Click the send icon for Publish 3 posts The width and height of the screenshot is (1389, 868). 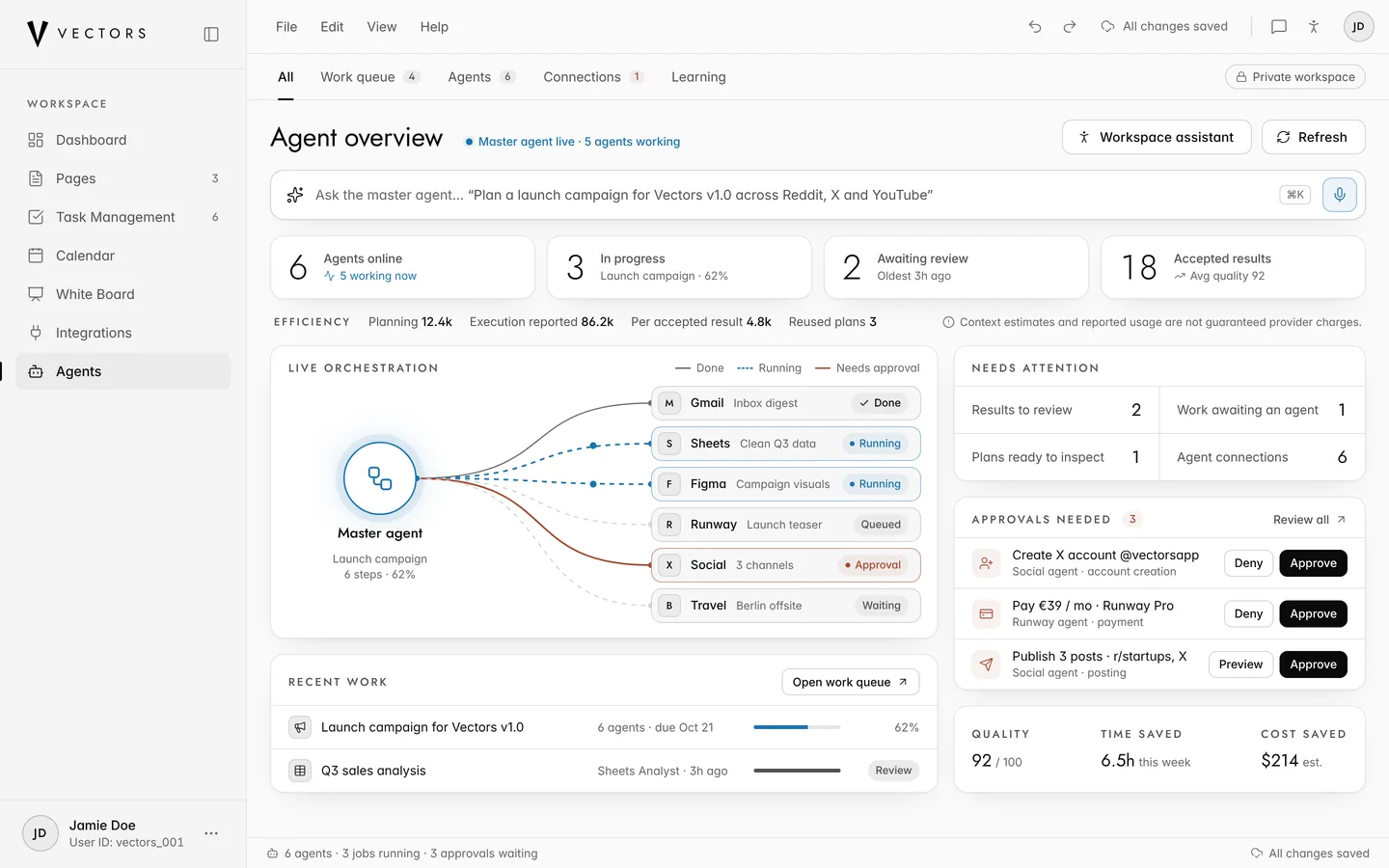(986, 665)
